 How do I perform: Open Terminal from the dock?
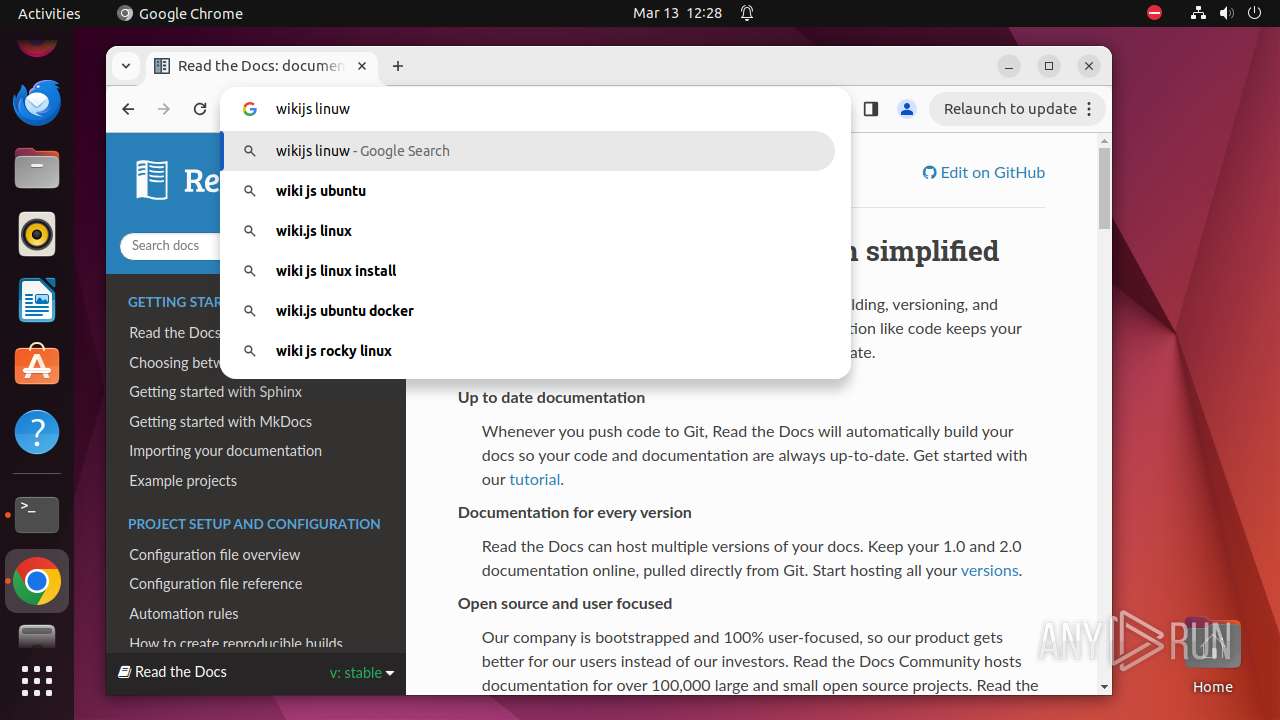pos(37,515)
